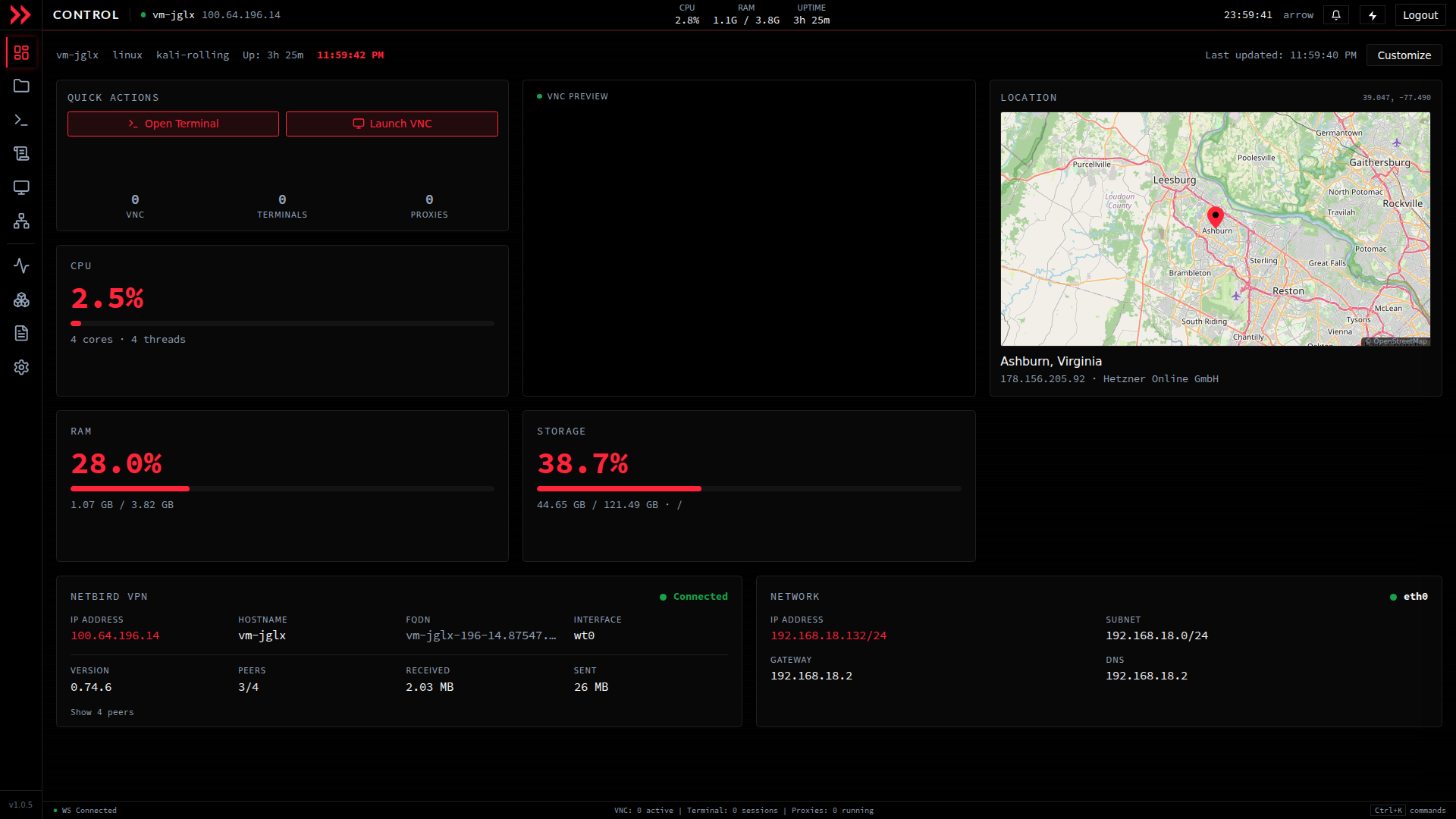Click the VNC preview panel area
The height and width of the screenshot is (819, 1456).
coord(749,238)
